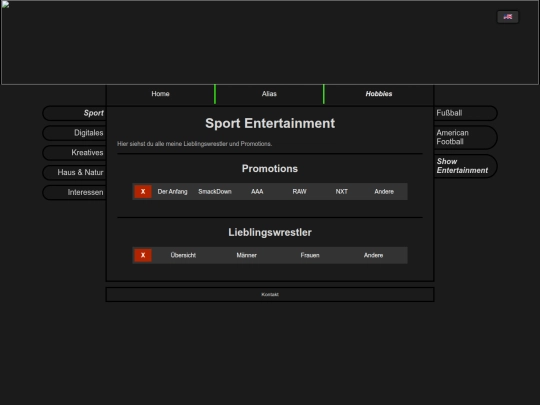This screenshot has height=405, width=540.
Task: Select the Hobbies navigation tab
Action: click(x=379, y=94)
